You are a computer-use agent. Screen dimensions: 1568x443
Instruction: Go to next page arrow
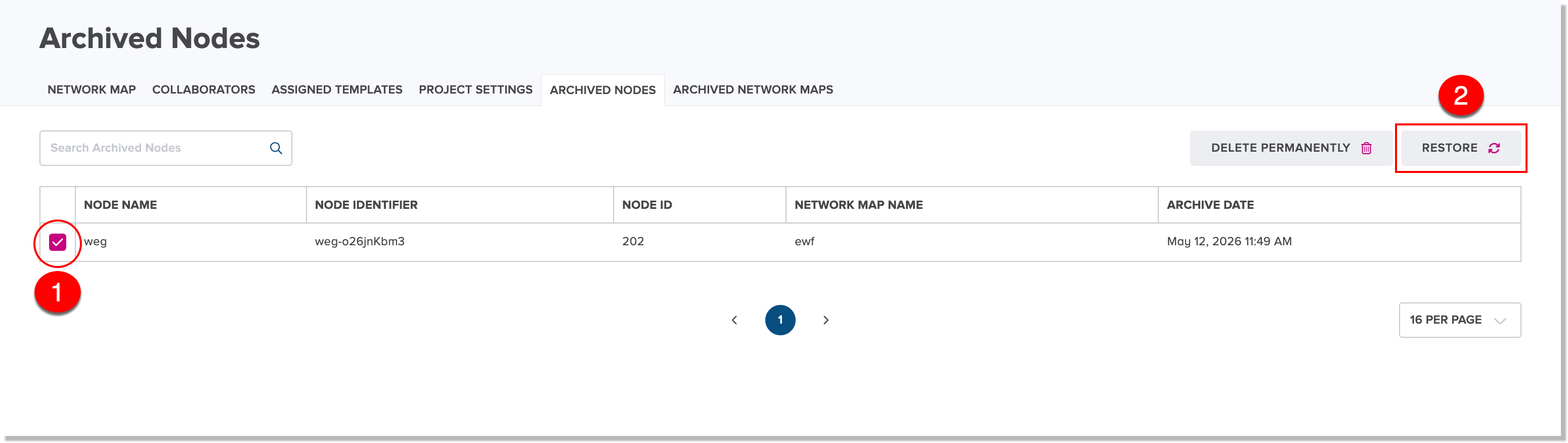coord(826,320)
